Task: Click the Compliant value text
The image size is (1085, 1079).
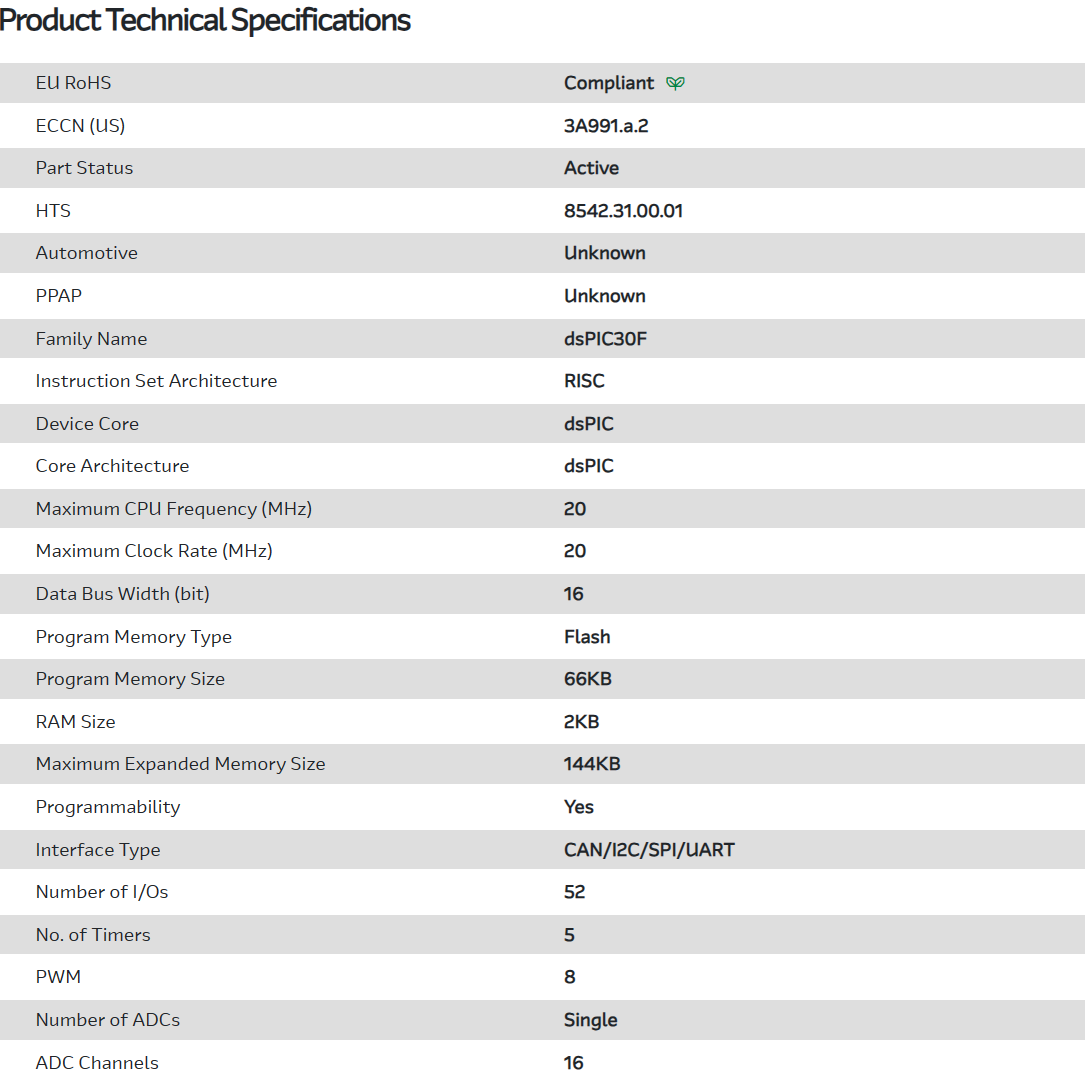Action: tap(608, 83)
